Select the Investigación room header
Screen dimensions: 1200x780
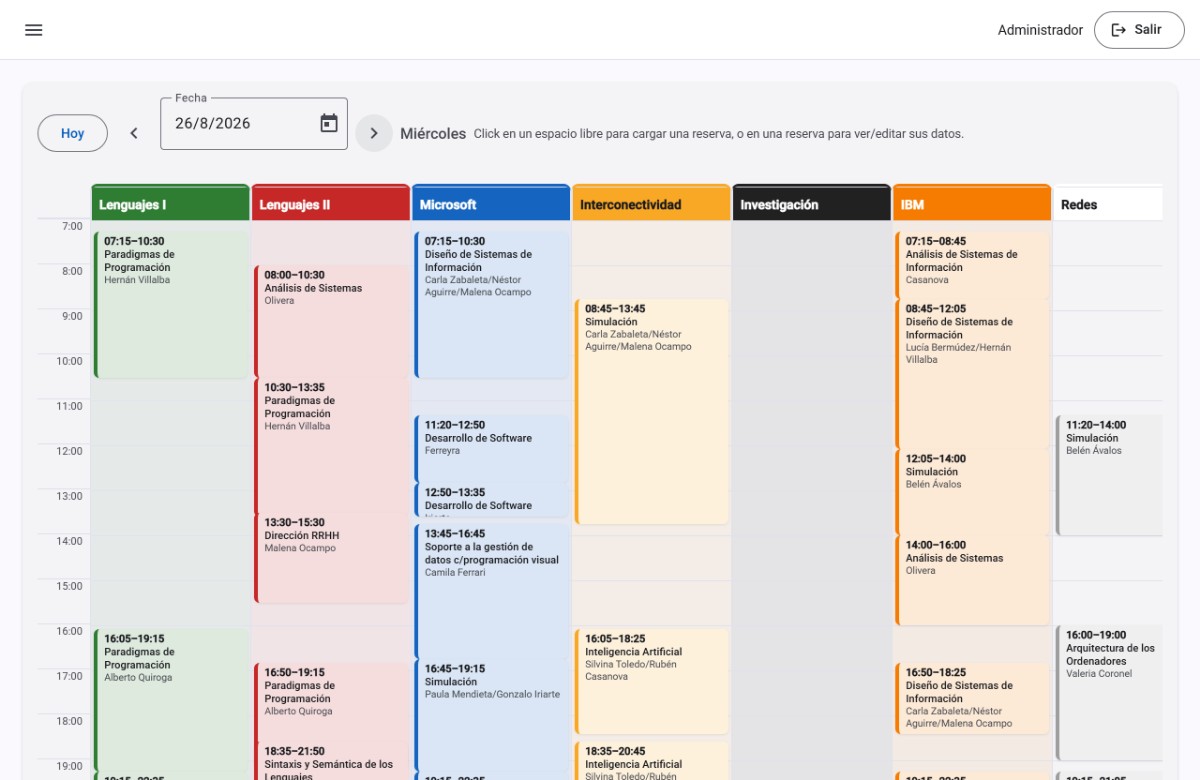[812, 203]
